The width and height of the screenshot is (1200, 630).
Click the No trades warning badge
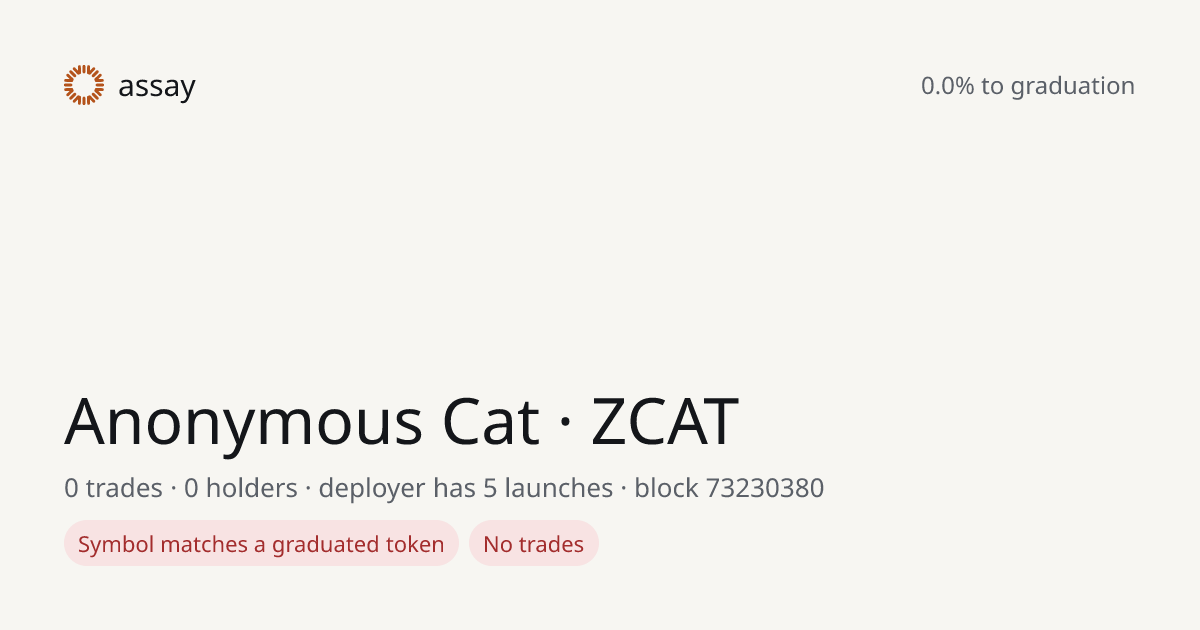pos(534,543)
